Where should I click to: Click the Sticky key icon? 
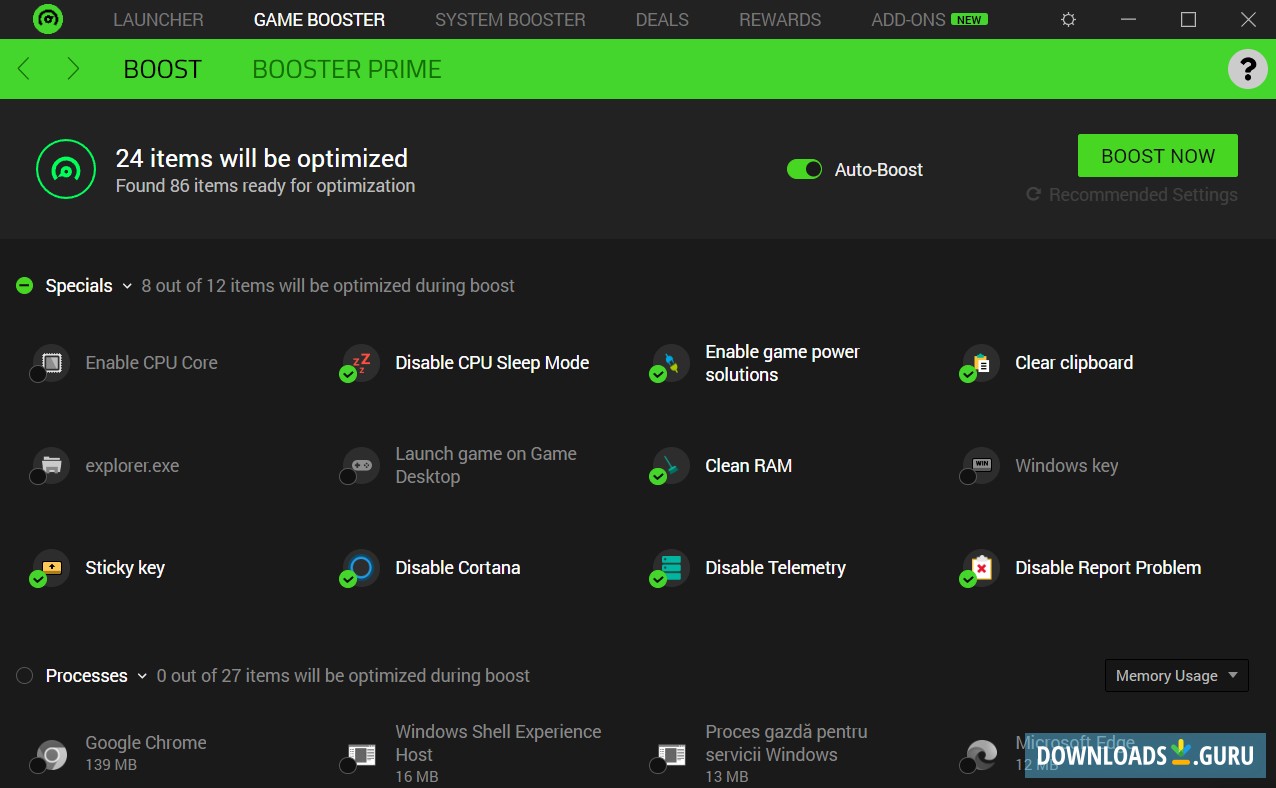[x=49, y=567]
